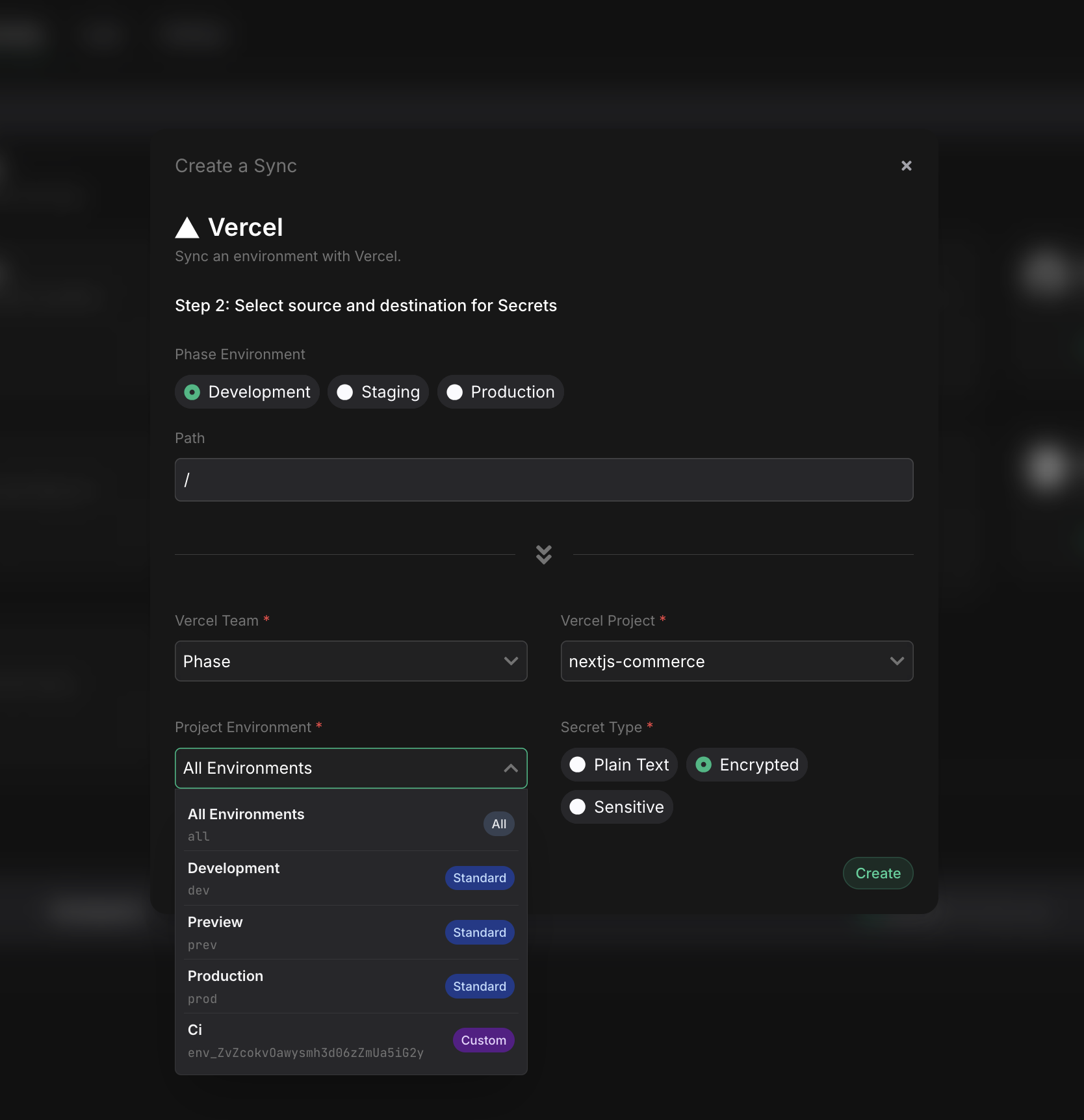
Task: Pick Ci custom environment option
Action: tap(351, 1040)
